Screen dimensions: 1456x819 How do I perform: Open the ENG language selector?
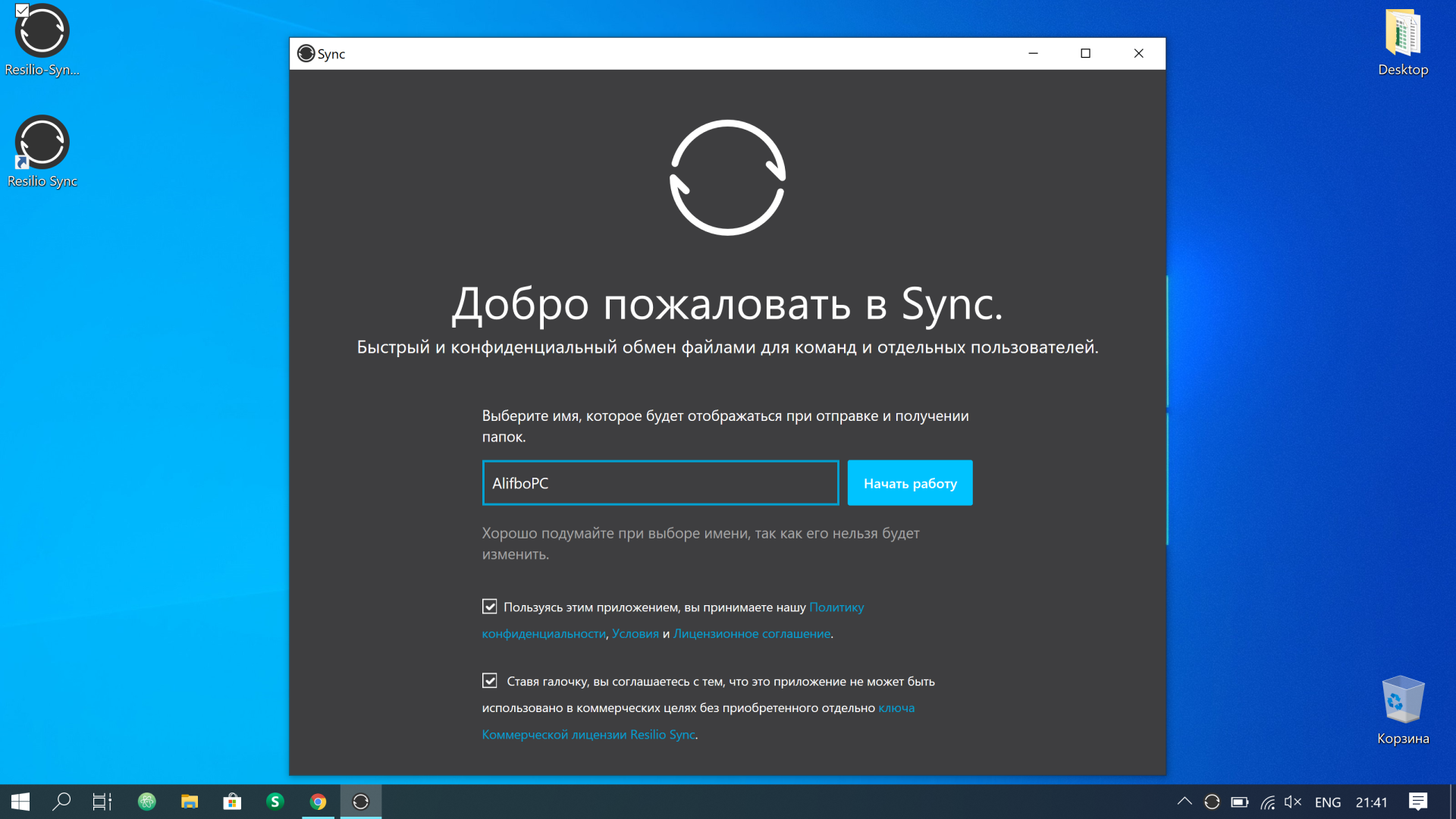(1328, 802)
